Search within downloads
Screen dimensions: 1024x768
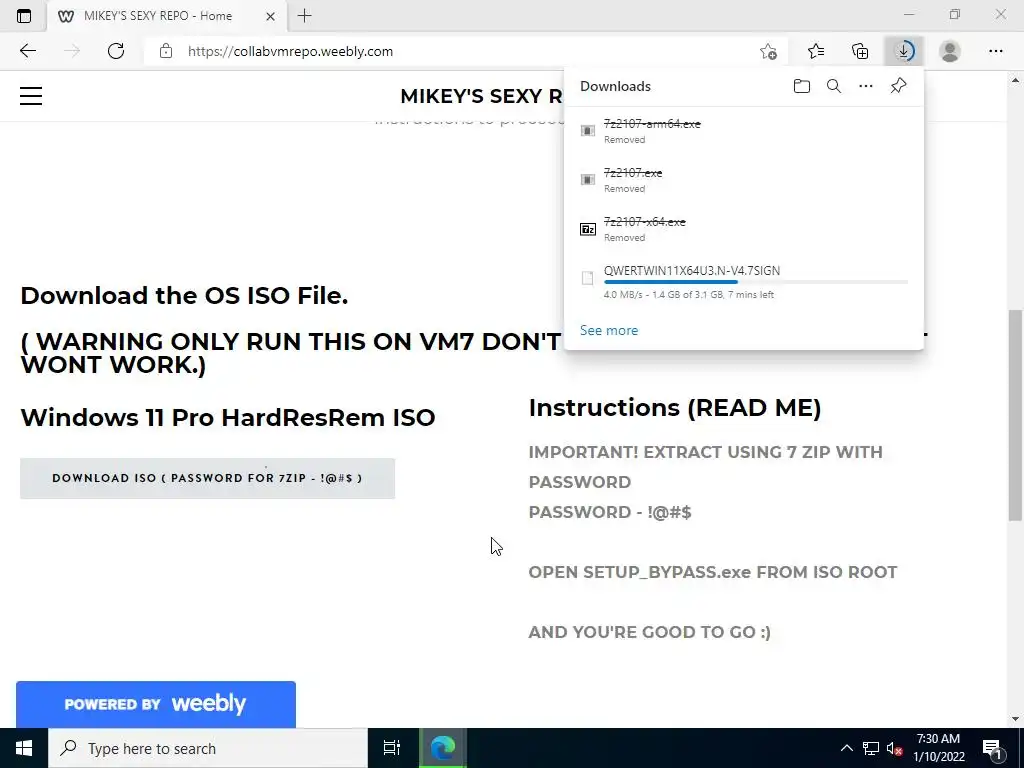coord(834,86)
